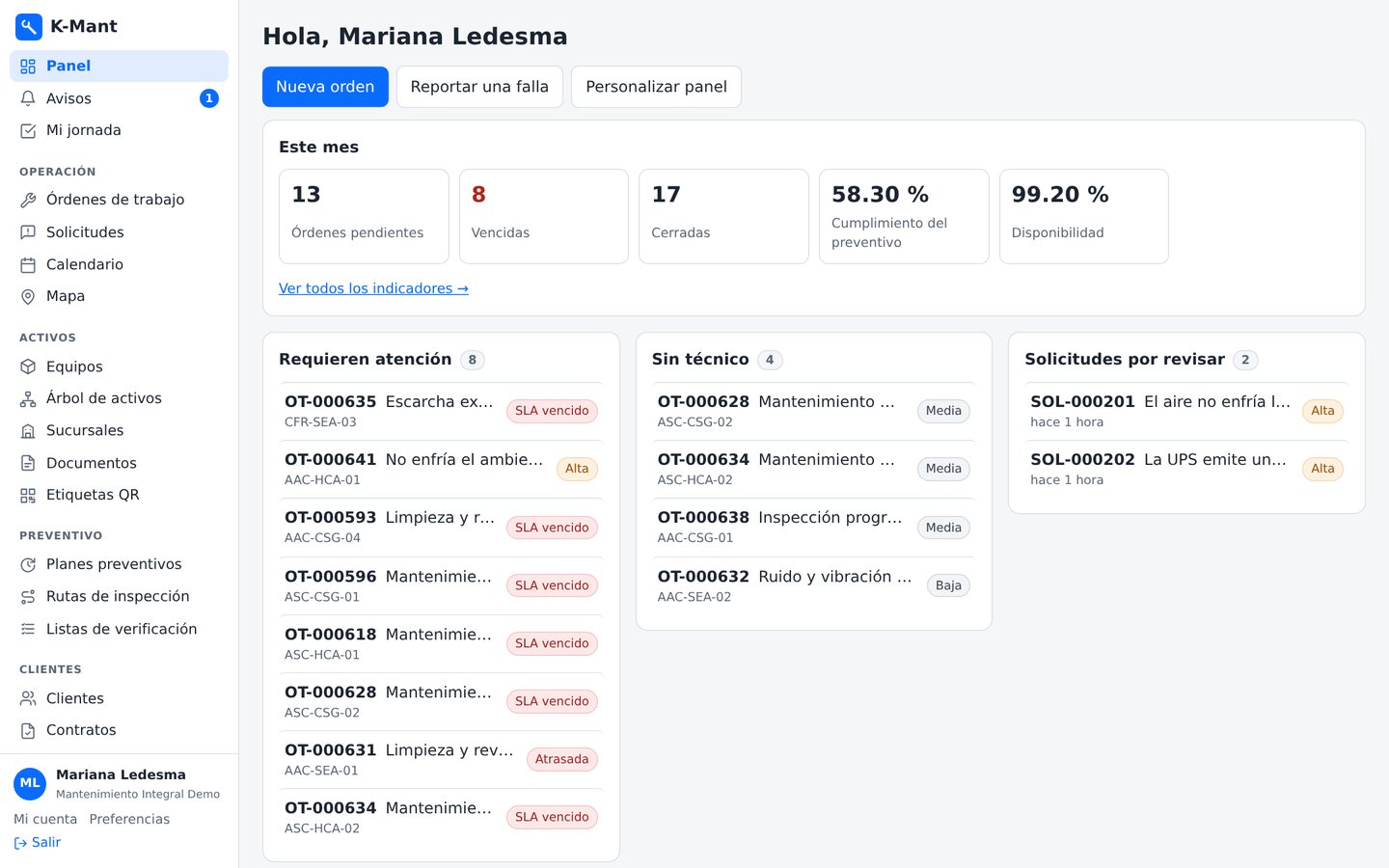Screen dimensions: 1389x868
Task: Click the K-Mant wrench logo icon
Action: click(29, 26)
